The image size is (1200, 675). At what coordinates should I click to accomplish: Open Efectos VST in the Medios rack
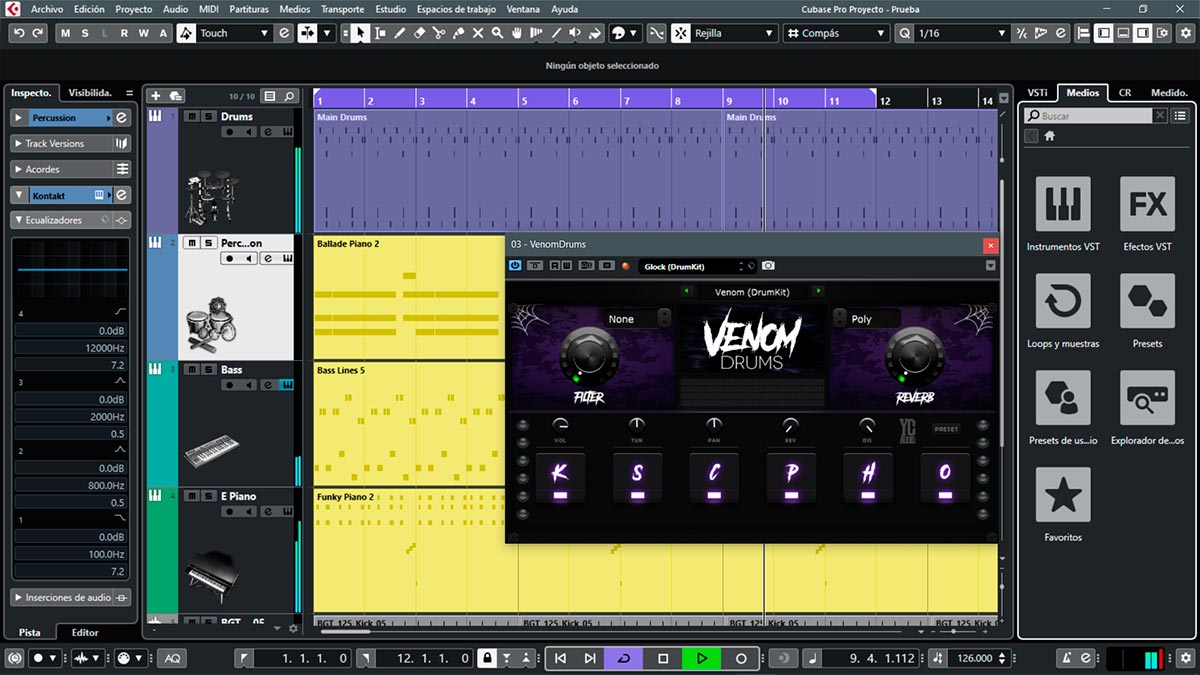(x=1147, y=204)
